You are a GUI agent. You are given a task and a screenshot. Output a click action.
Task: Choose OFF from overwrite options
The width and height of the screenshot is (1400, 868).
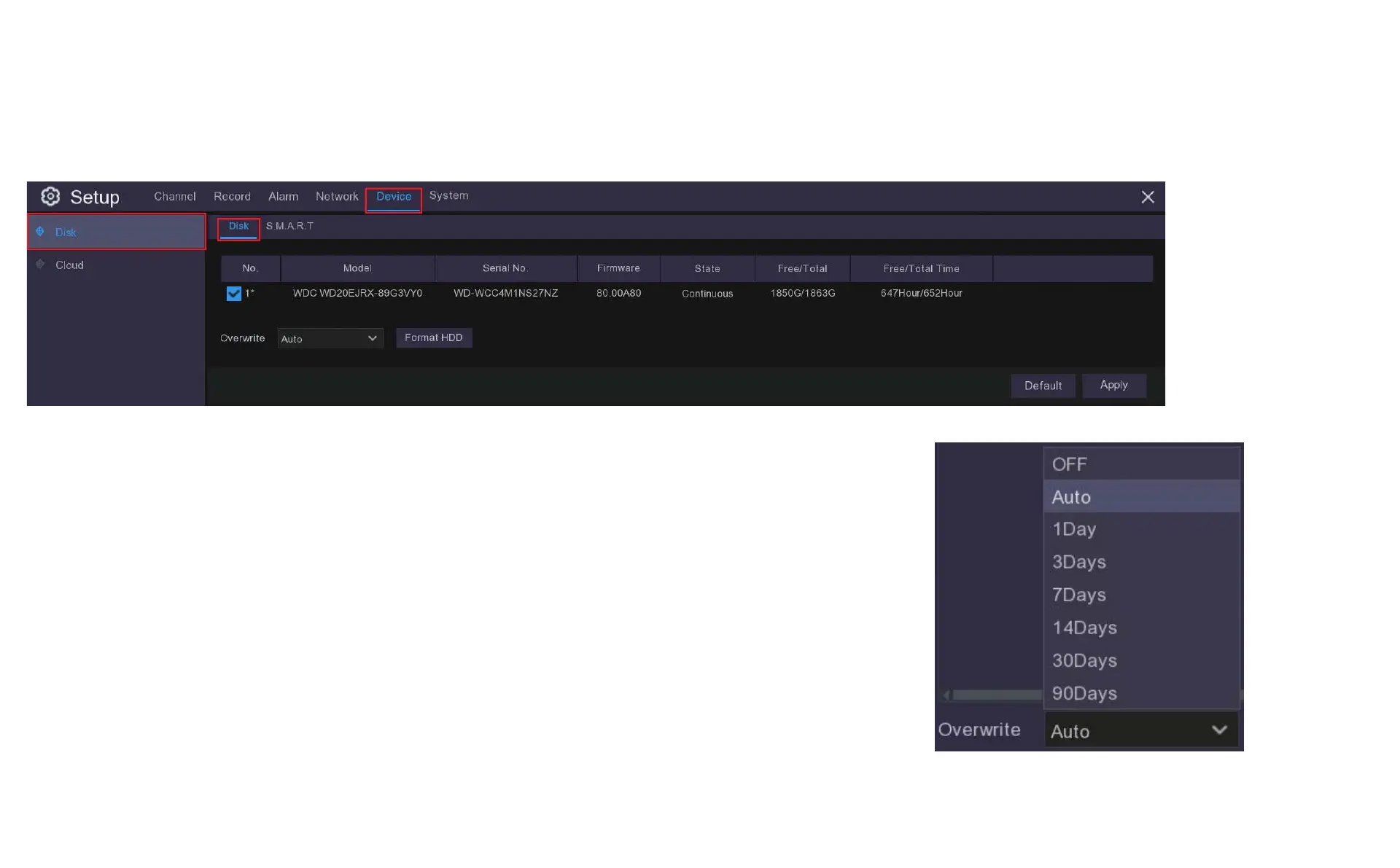coord(1069,464)
